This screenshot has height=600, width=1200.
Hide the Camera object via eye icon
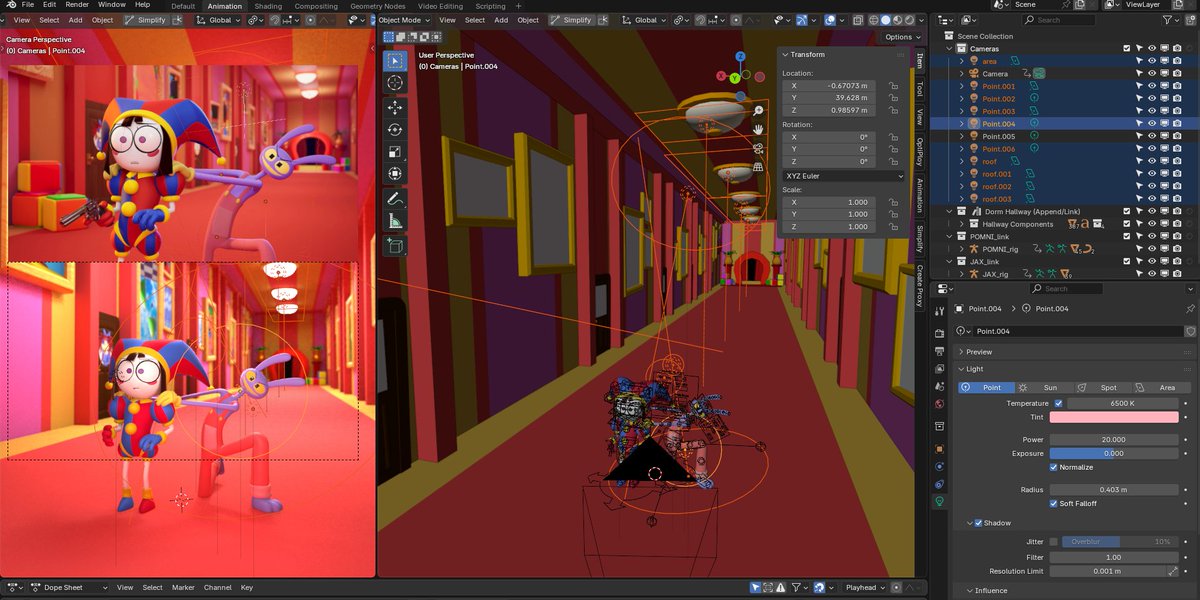point(1152,74)
